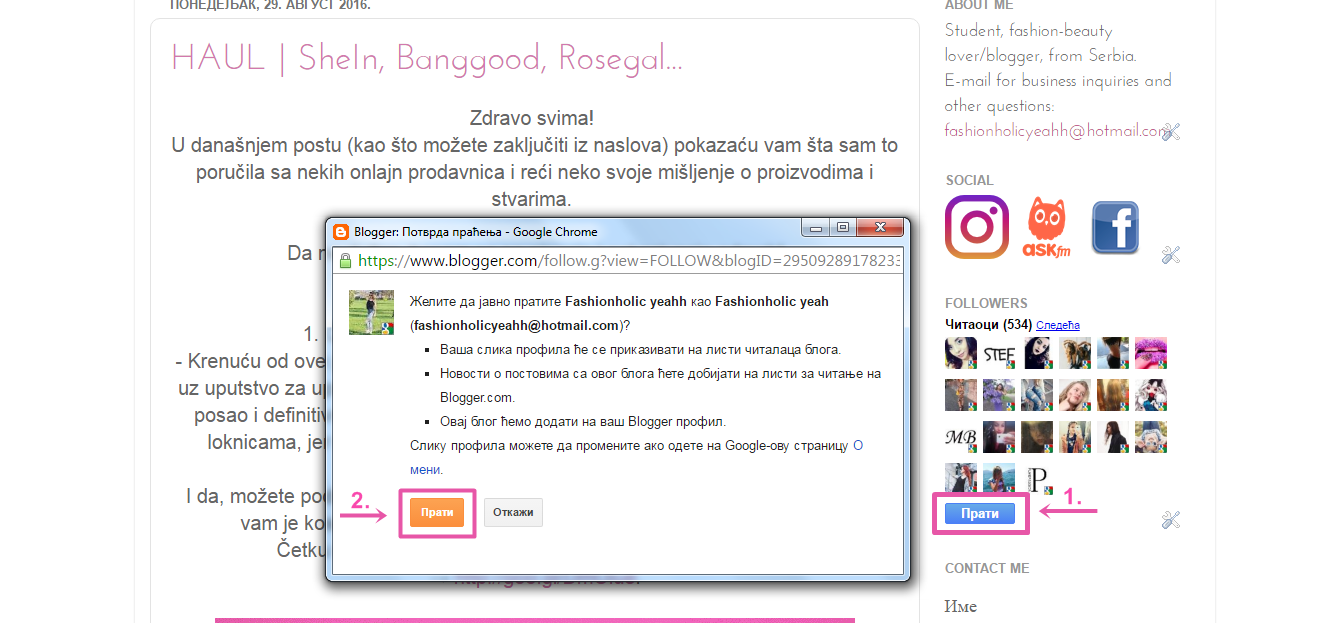1338x623 pixels.
Task: Open the STEF follower avatar
Action: (999, 353)
